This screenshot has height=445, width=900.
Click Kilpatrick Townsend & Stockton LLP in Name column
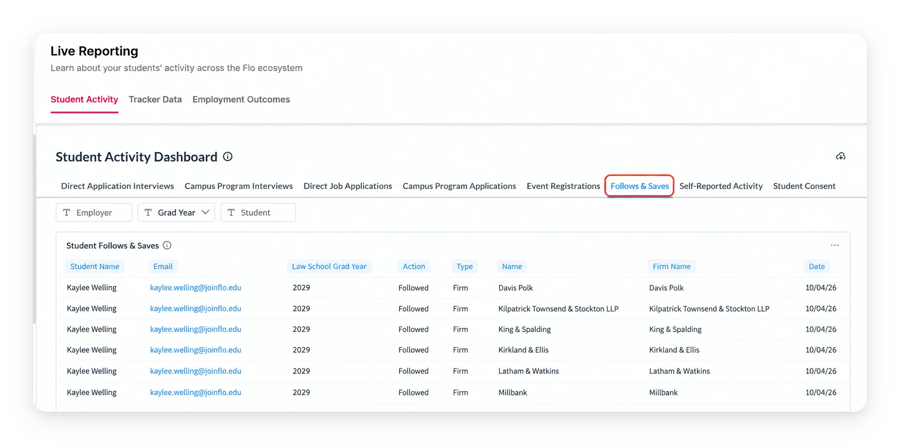pos(558,308)
